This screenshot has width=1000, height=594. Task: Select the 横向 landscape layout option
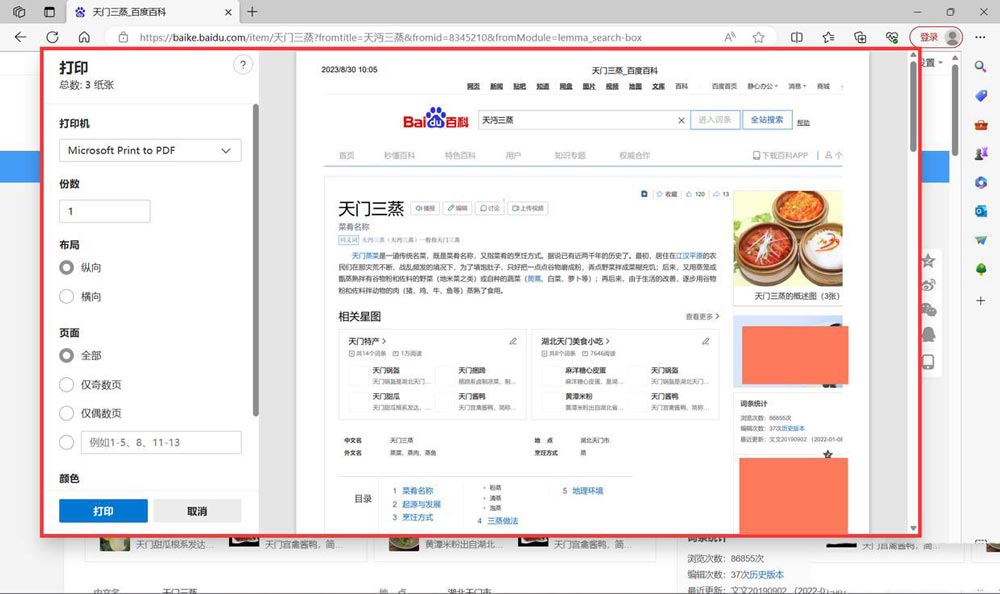[66, 297]
